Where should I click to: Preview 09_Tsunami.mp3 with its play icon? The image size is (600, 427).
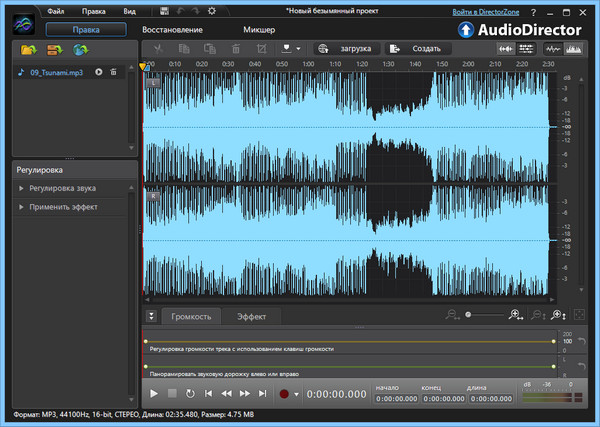pyautogui.click(x=99, y=72)
